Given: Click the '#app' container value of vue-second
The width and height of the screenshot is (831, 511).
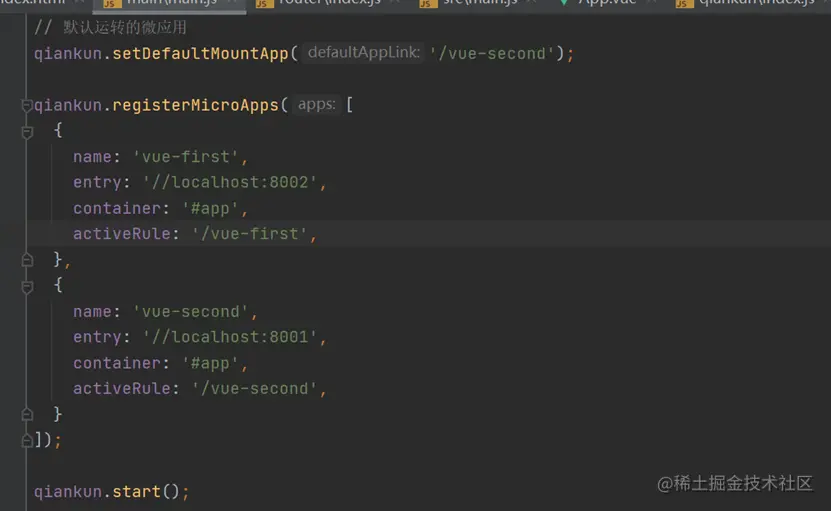Looking at the screenshot, I should 210,363.
